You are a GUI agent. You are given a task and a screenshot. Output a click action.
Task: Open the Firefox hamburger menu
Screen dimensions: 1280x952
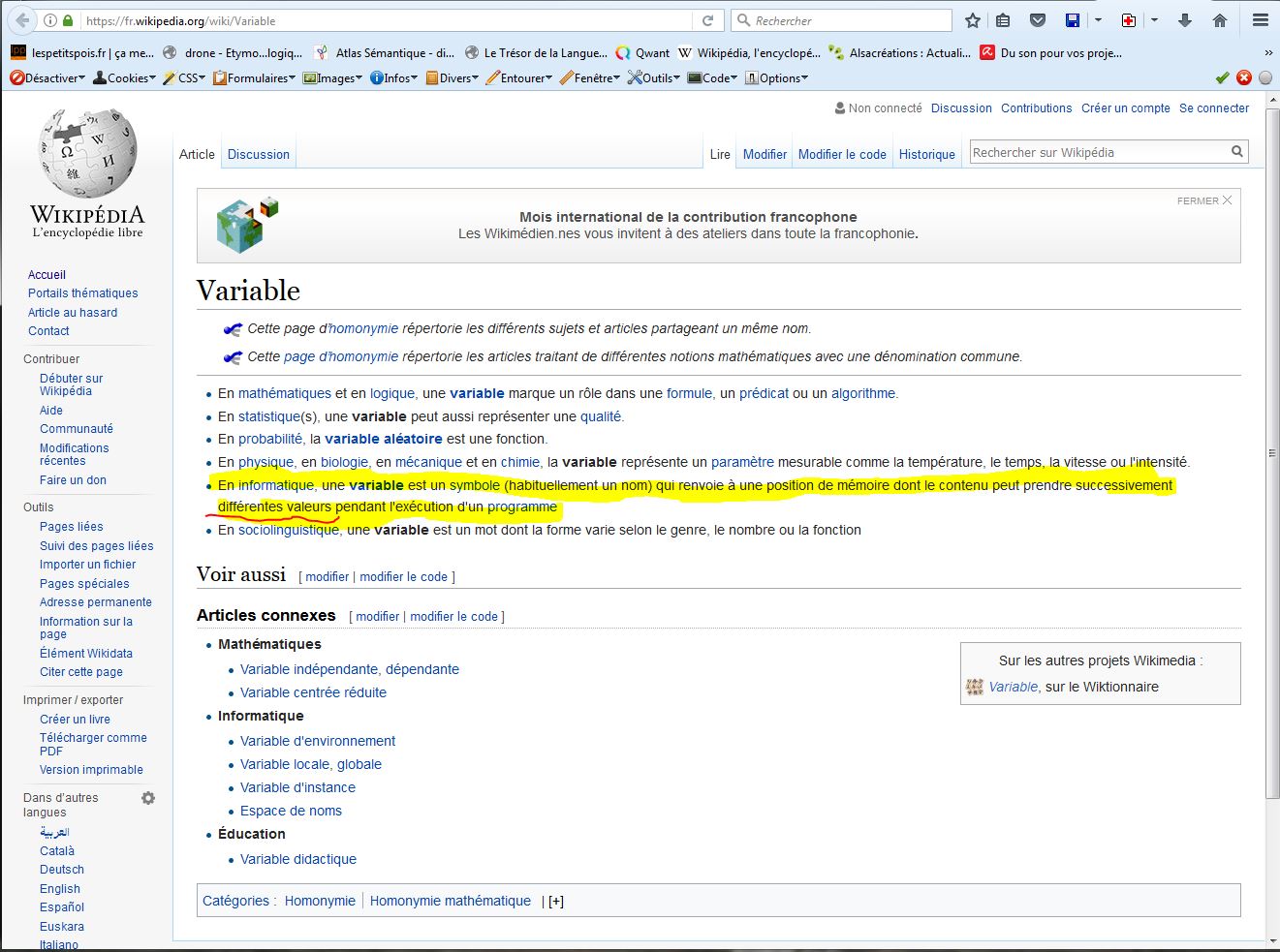[1260, 20]
